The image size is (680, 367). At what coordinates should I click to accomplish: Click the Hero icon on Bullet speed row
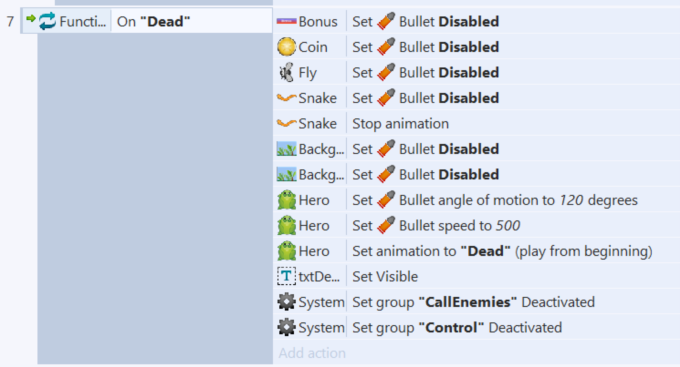(x=286, y=226)
